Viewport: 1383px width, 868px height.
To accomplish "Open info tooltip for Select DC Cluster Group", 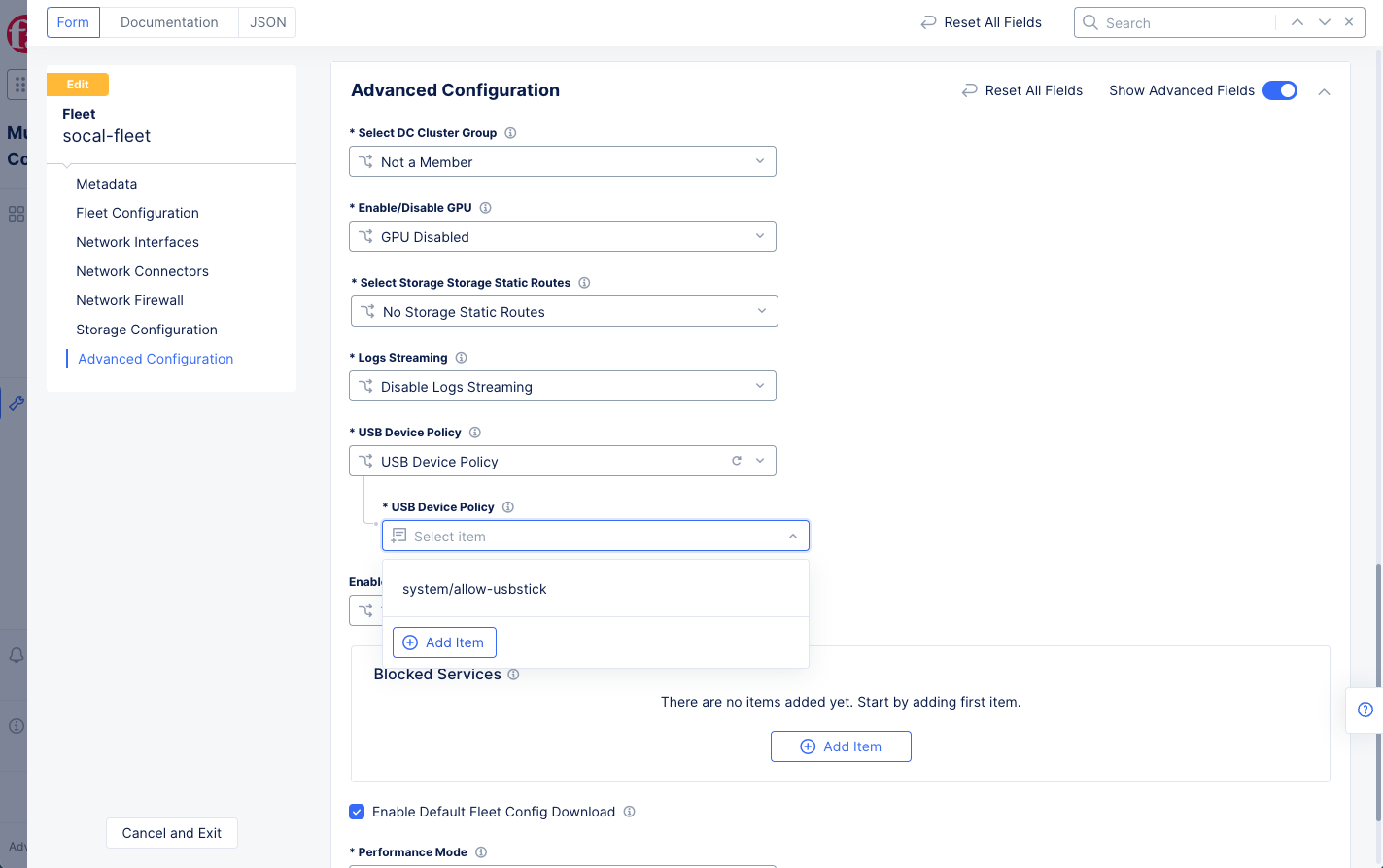I will point(510,133).
